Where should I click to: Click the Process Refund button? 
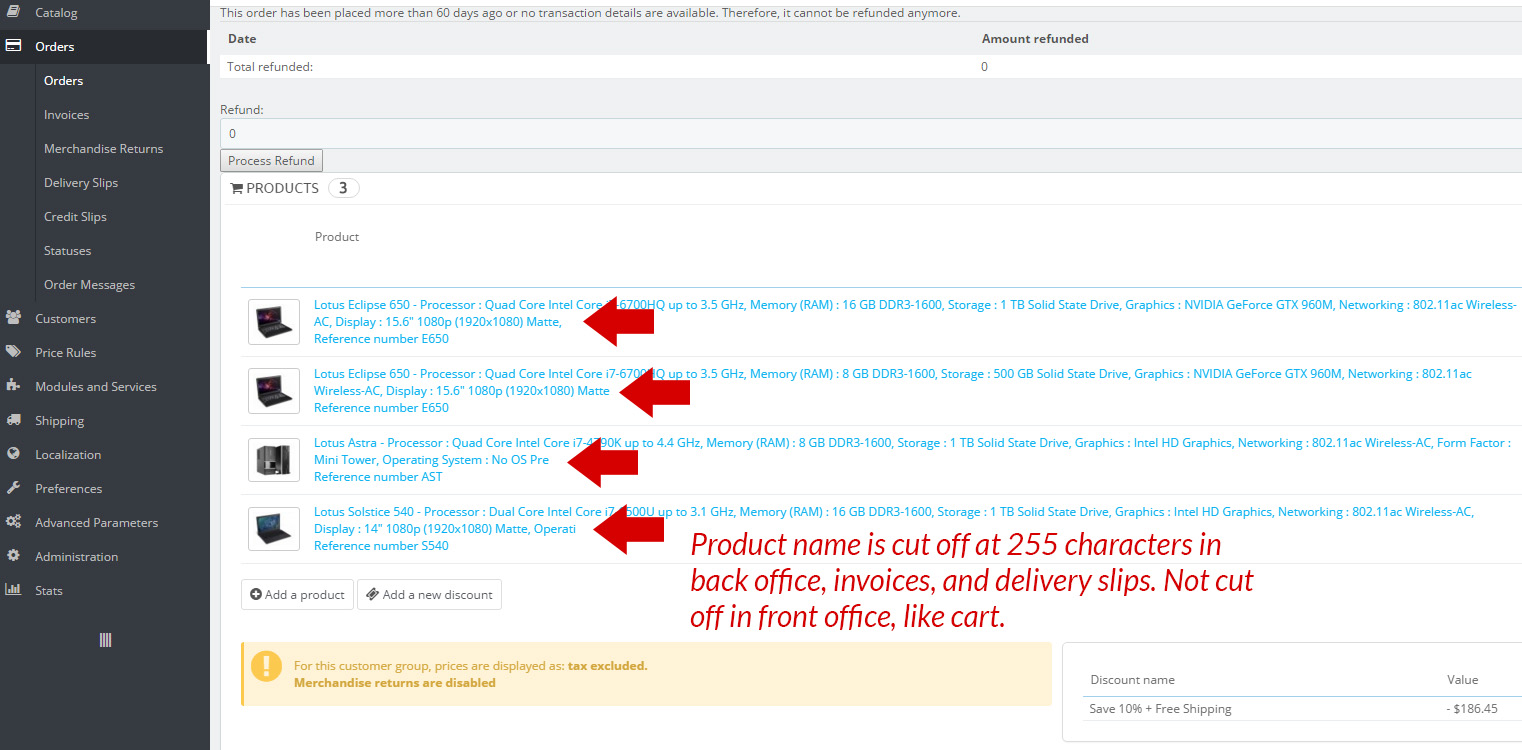271,161
